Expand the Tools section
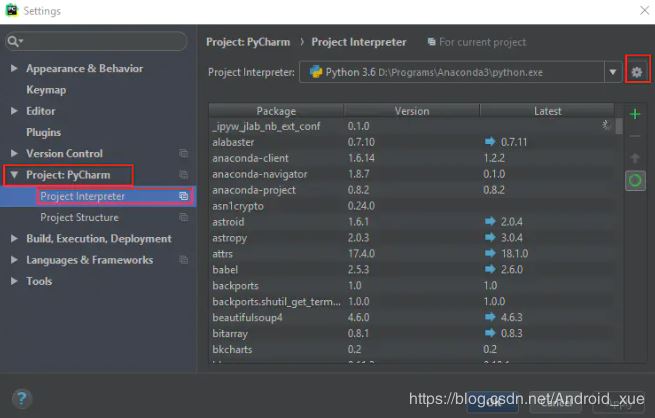655x418 pixels. tap(14, 281)
